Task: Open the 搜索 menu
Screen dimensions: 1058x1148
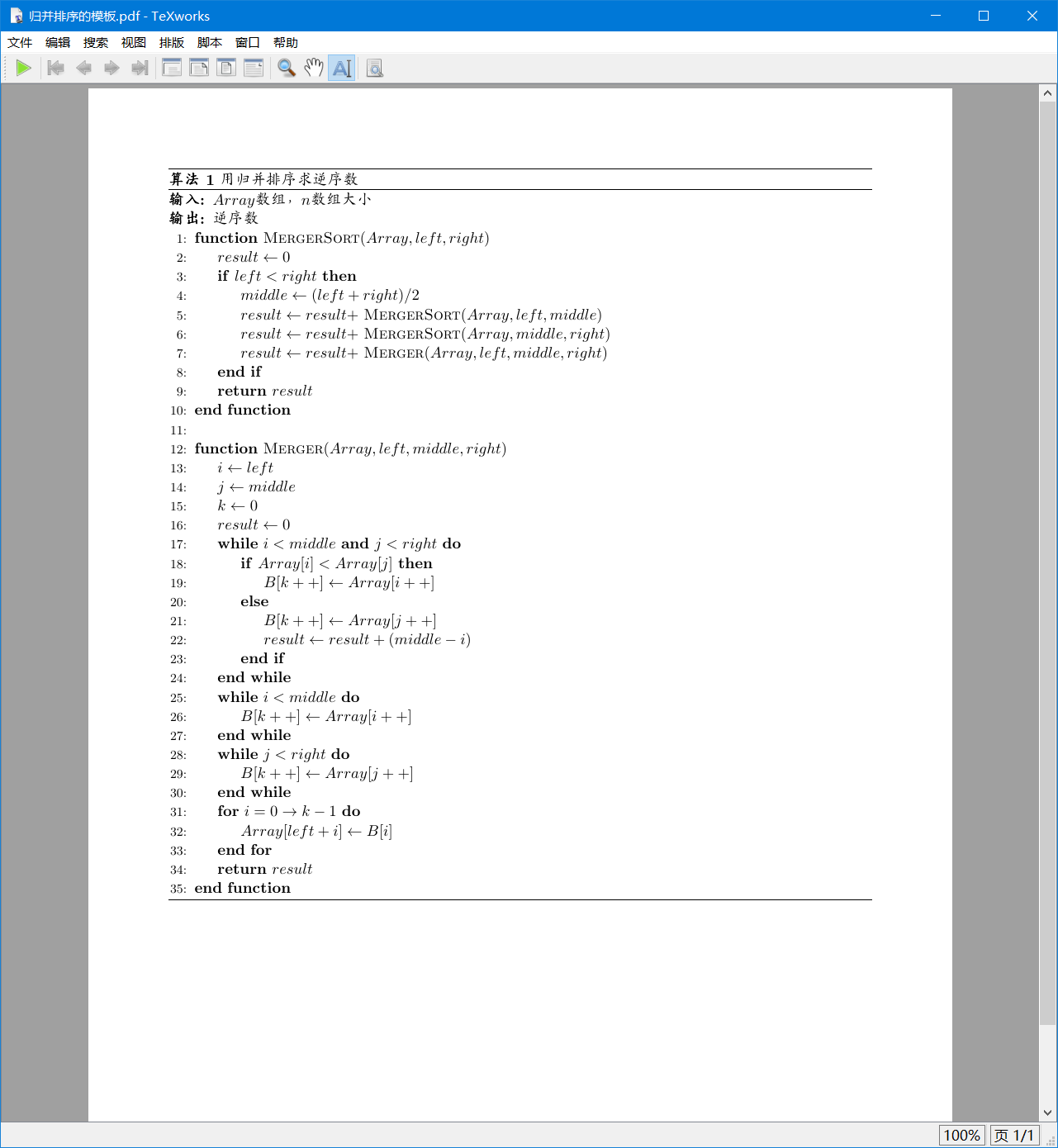Action: [96, 42]
